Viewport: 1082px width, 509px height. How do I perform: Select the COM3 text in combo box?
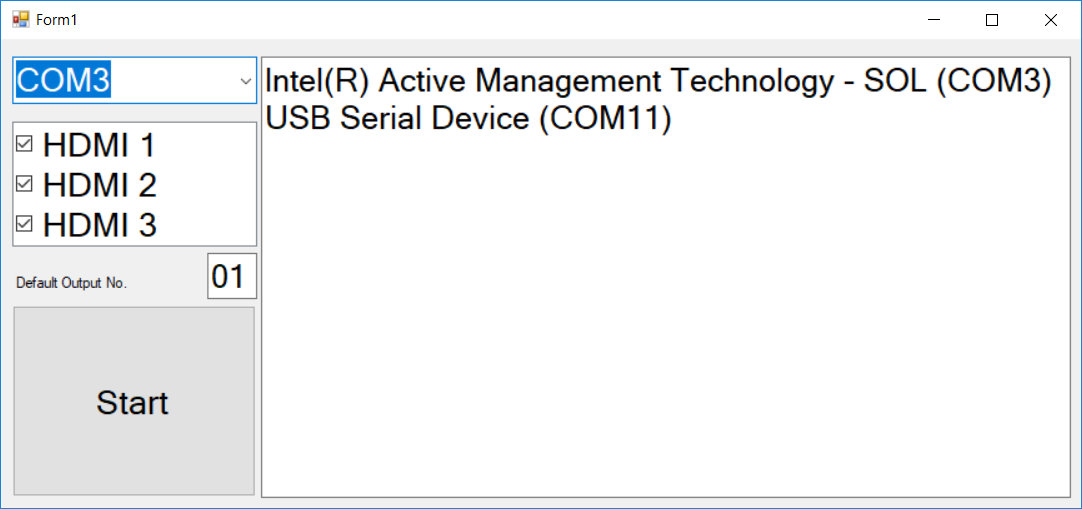[x=63, y=81]
